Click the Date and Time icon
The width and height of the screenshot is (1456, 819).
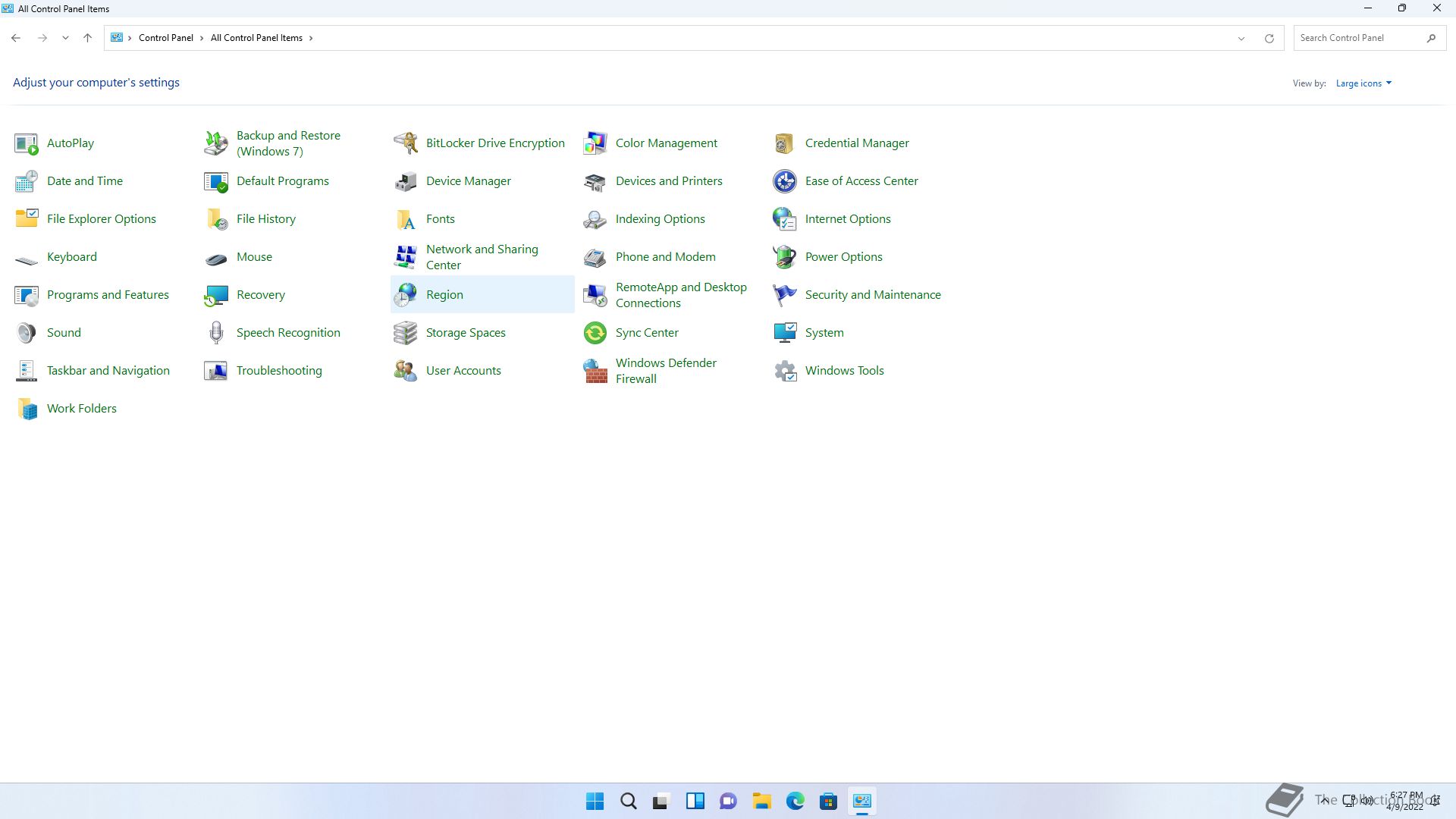coord(27,181)
